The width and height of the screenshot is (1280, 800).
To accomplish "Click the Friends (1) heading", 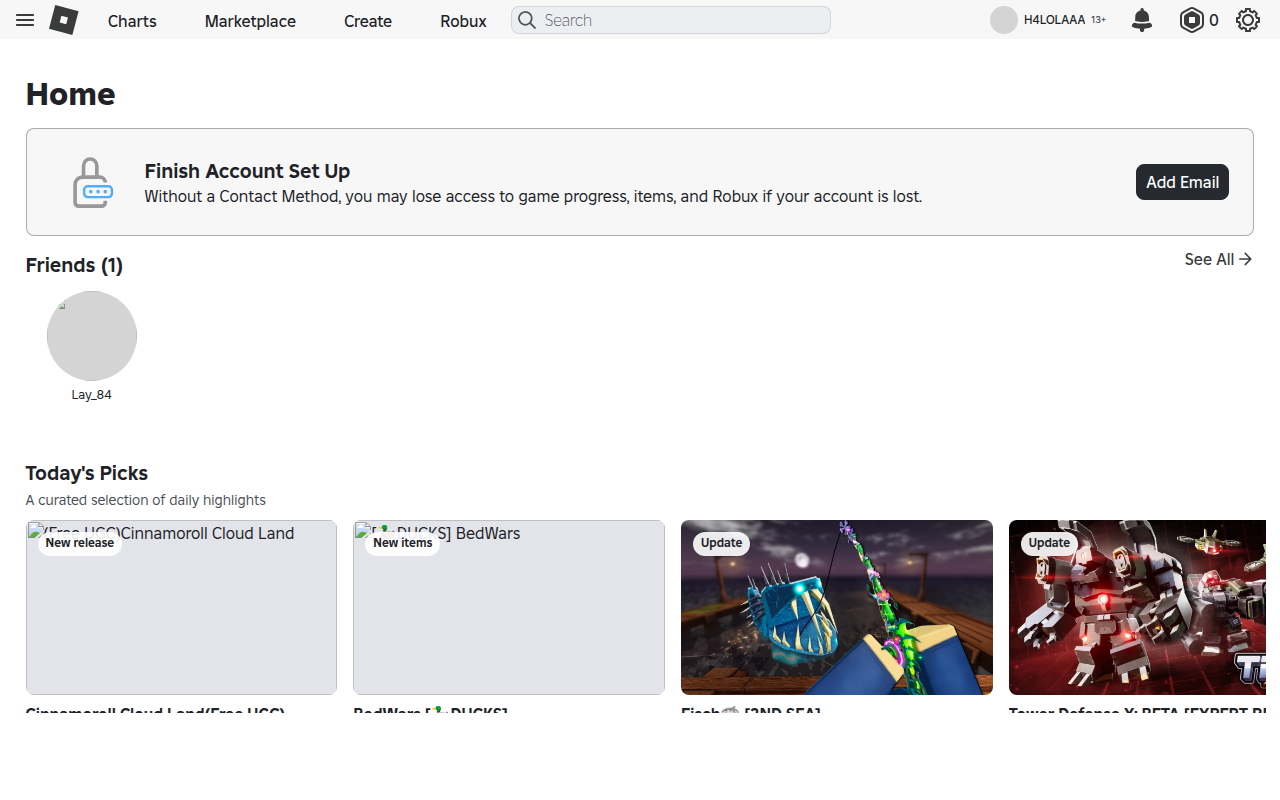I will [74, 265].
